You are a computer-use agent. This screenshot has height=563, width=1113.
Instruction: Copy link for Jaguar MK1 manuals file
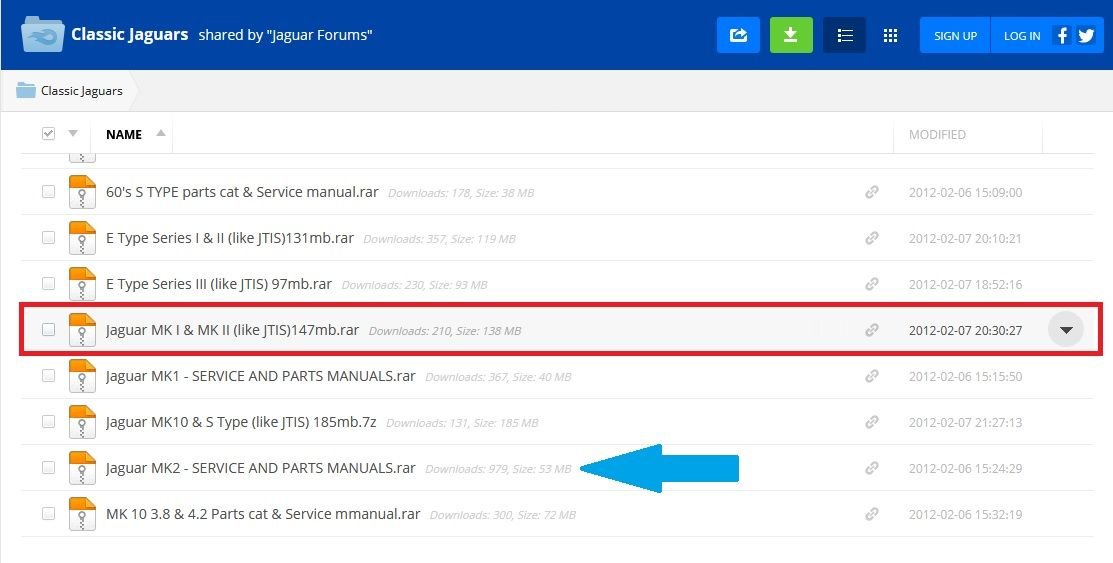click(872, 376)
